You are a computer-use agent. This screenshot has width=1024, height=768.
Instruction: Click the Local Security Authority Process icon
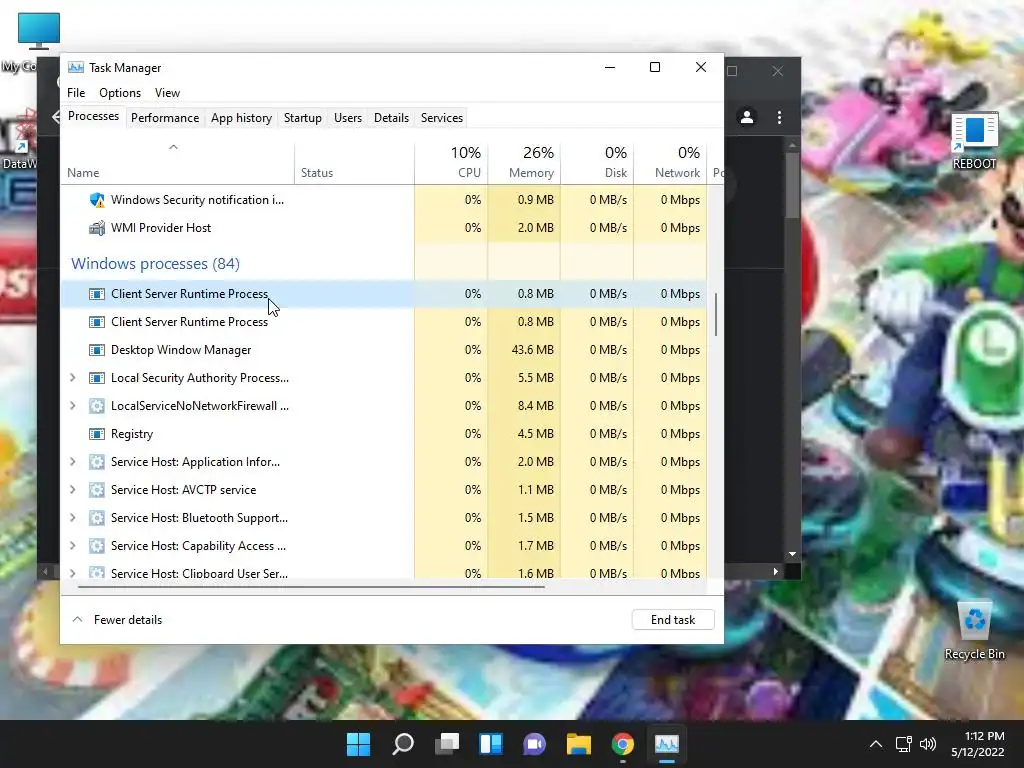[97, 378]
